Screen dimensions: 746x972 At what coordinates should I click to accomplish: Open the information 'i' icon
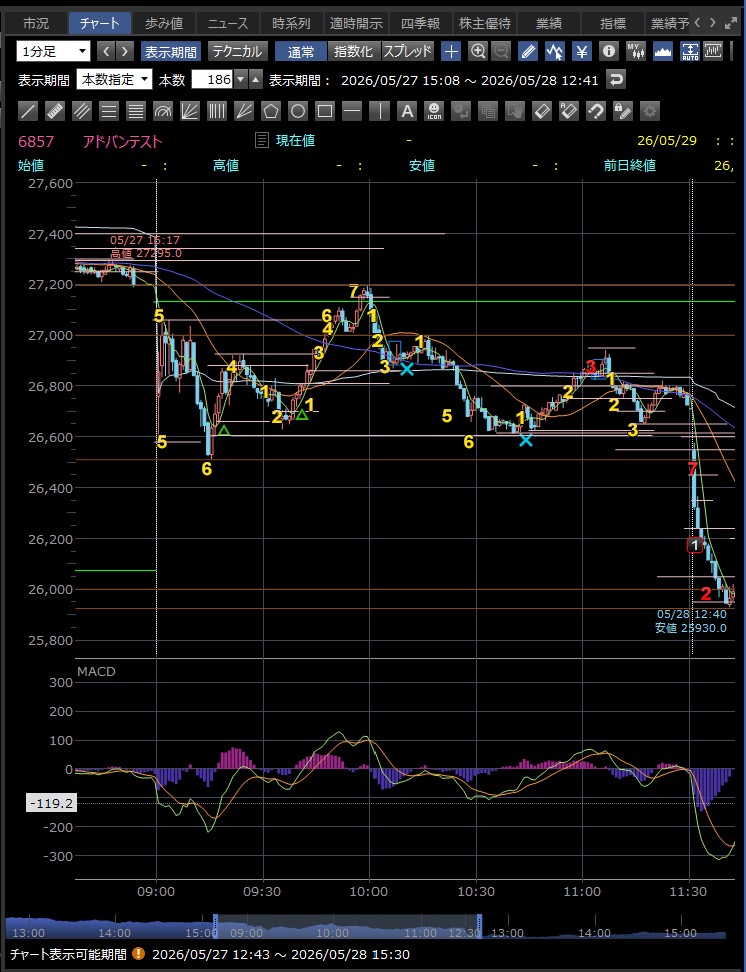click(x=609, y=51)
